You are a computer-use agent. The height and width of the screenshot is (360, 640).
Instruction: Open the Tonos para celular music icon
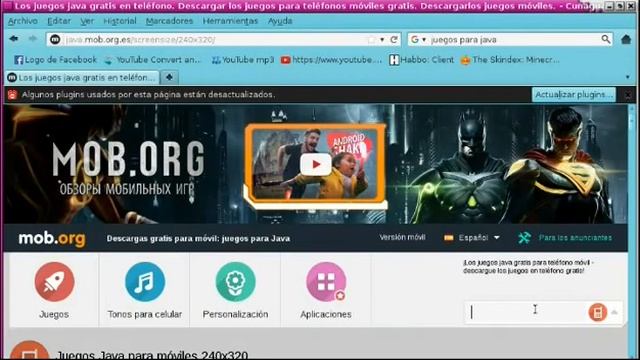[x=145, y=282]
